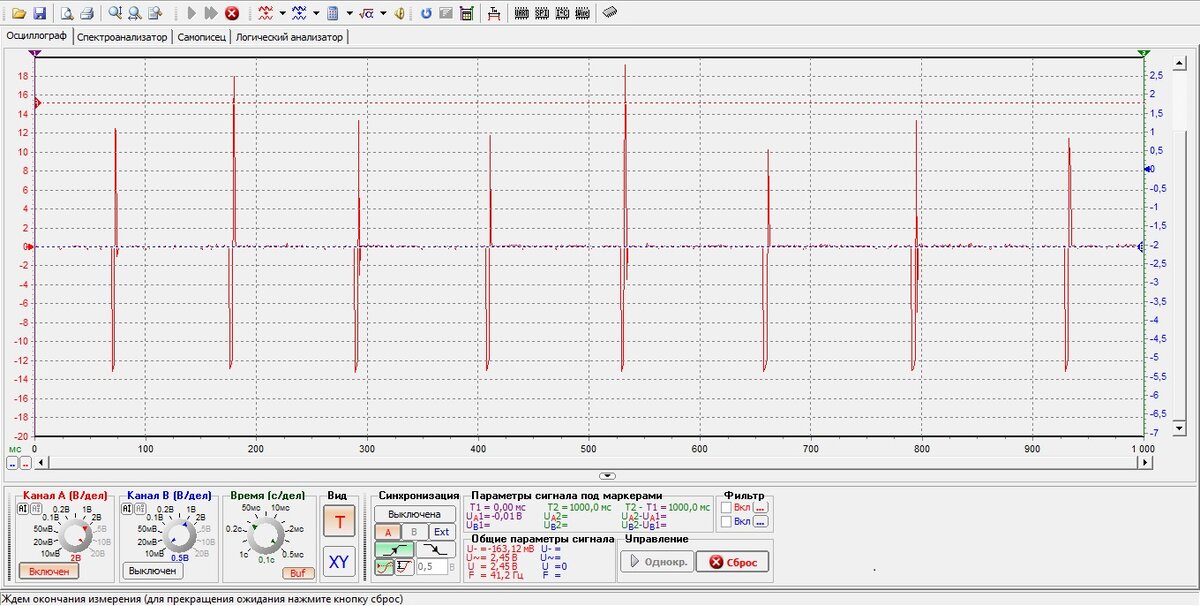Image resolution: width=1200 pixels, height=606 pixels.
Task: Open dropdown next to square-root icon
Action: 383,14
